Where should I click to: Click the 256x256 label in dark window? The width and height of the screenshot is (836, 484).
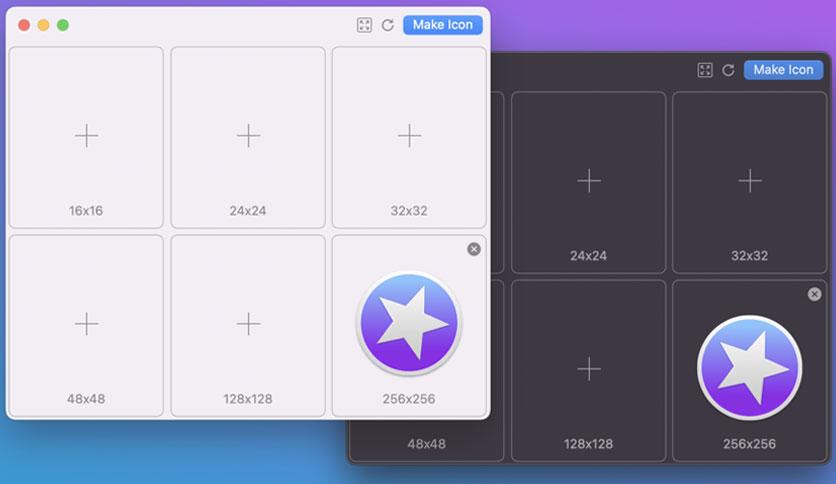(750, 443)
